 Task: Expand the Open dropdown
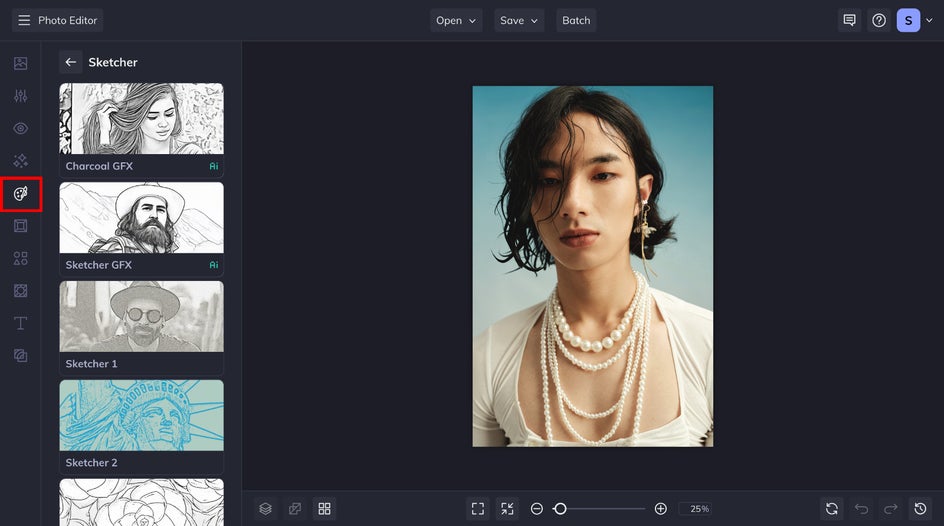pyautogui.click(x=456, y=20)
